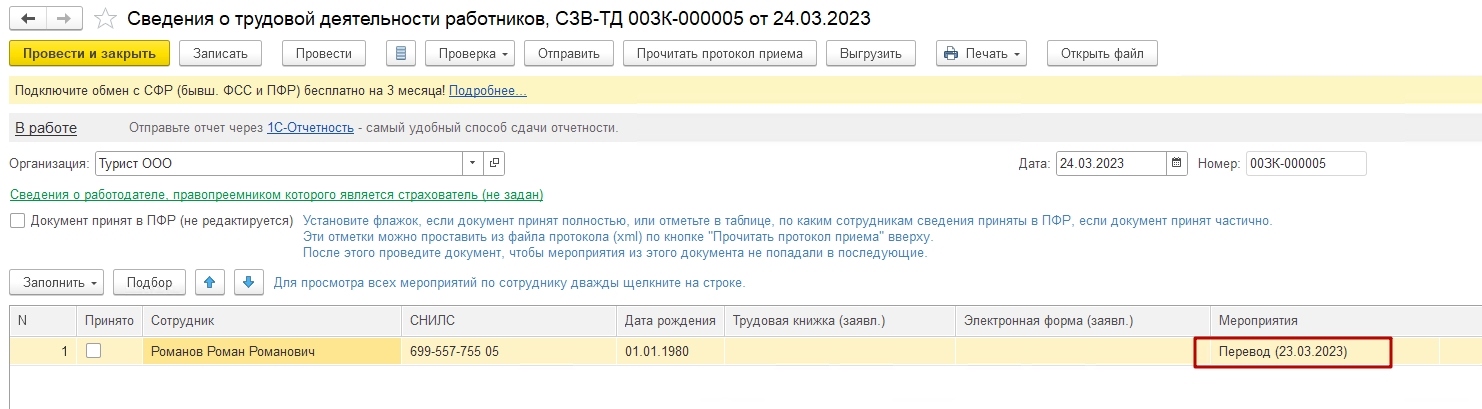The image size is (1482, 409).
Task: Follow the 1С-Отчетность link
Action: click(x=310, y=128)
